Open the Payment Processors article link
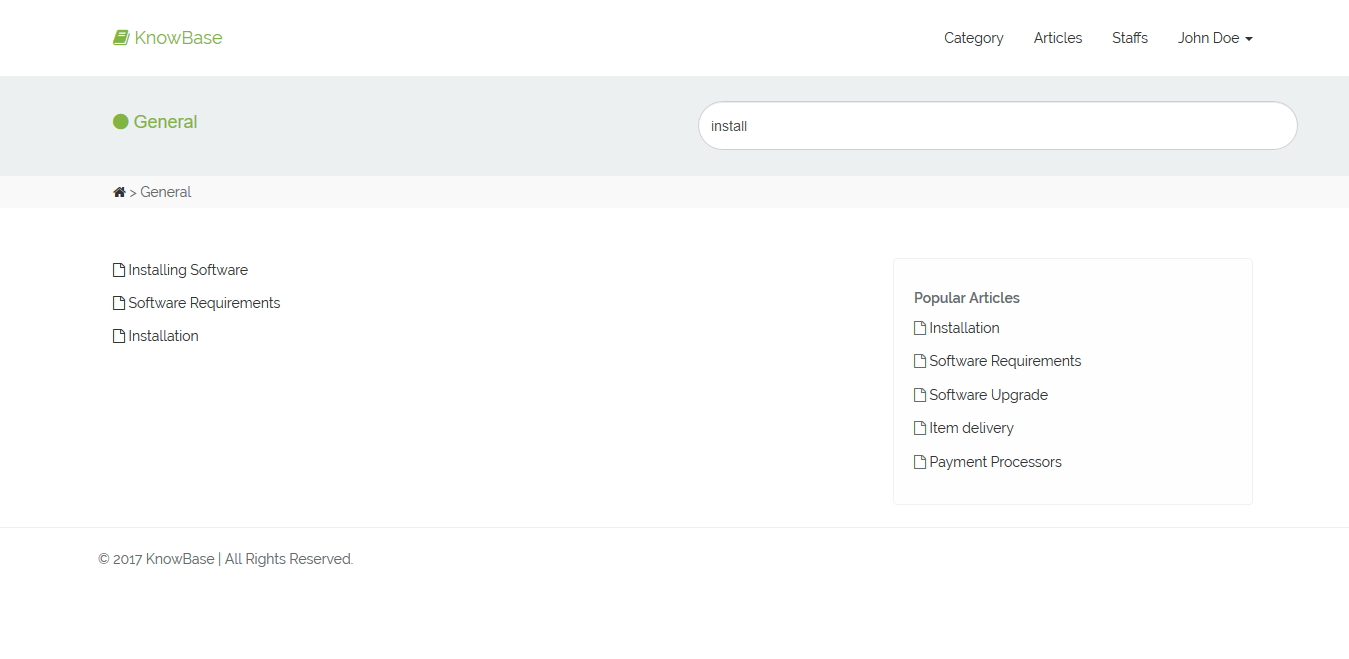1349x659 pixels. point(995,462)
